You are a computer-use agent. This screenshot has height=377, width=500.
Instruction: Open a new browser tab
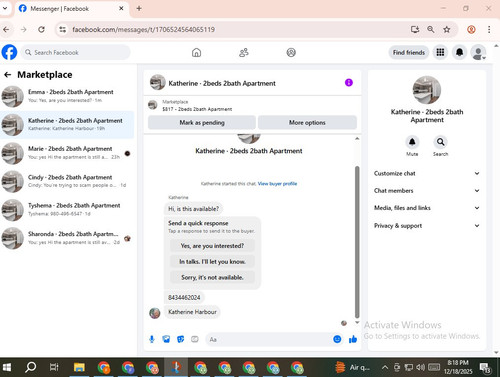[139, 8]
